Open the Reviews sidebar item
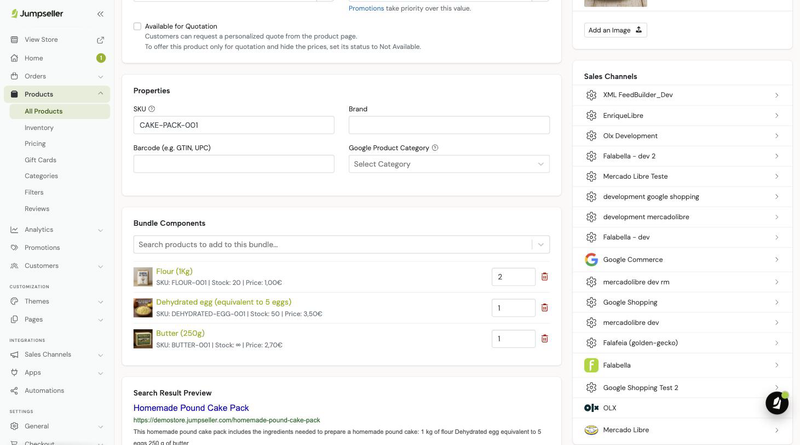Screen dimensions: 800x445 37,209
